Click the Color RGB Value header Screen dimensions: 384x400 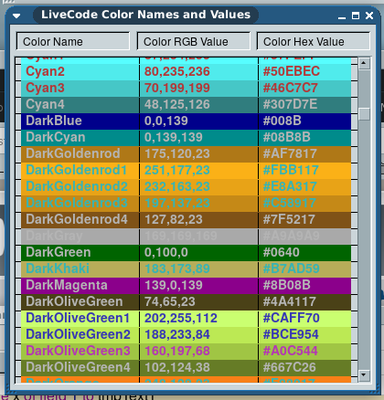point(194,42)
